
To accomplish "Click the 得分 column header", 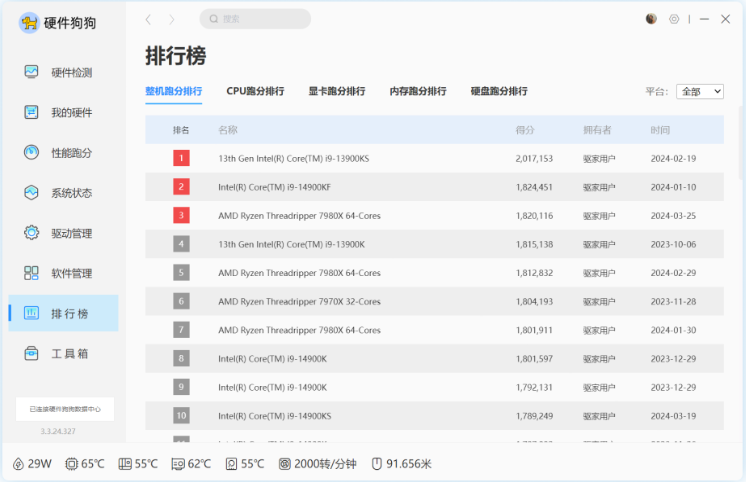I will (525, 130).
